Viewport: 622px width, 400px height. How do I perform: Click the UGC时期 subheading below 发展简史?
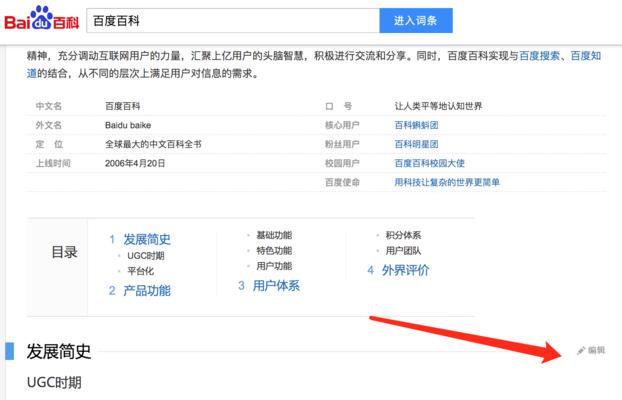coord(54,383)
